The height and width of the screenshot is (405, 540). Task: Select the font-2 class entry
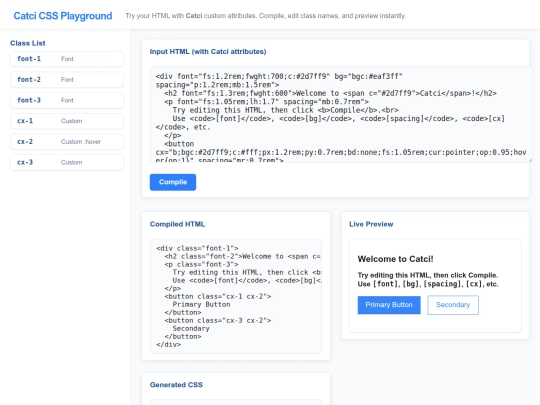67,80
